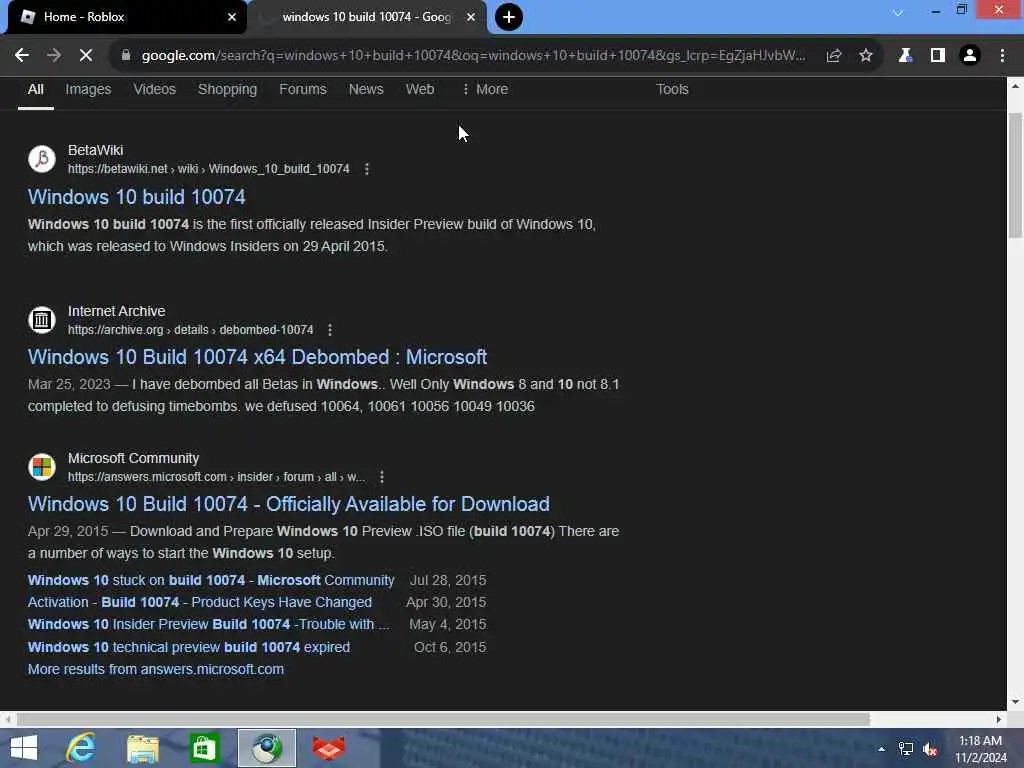
Task: View site security lock information
Action: [126, 56]
